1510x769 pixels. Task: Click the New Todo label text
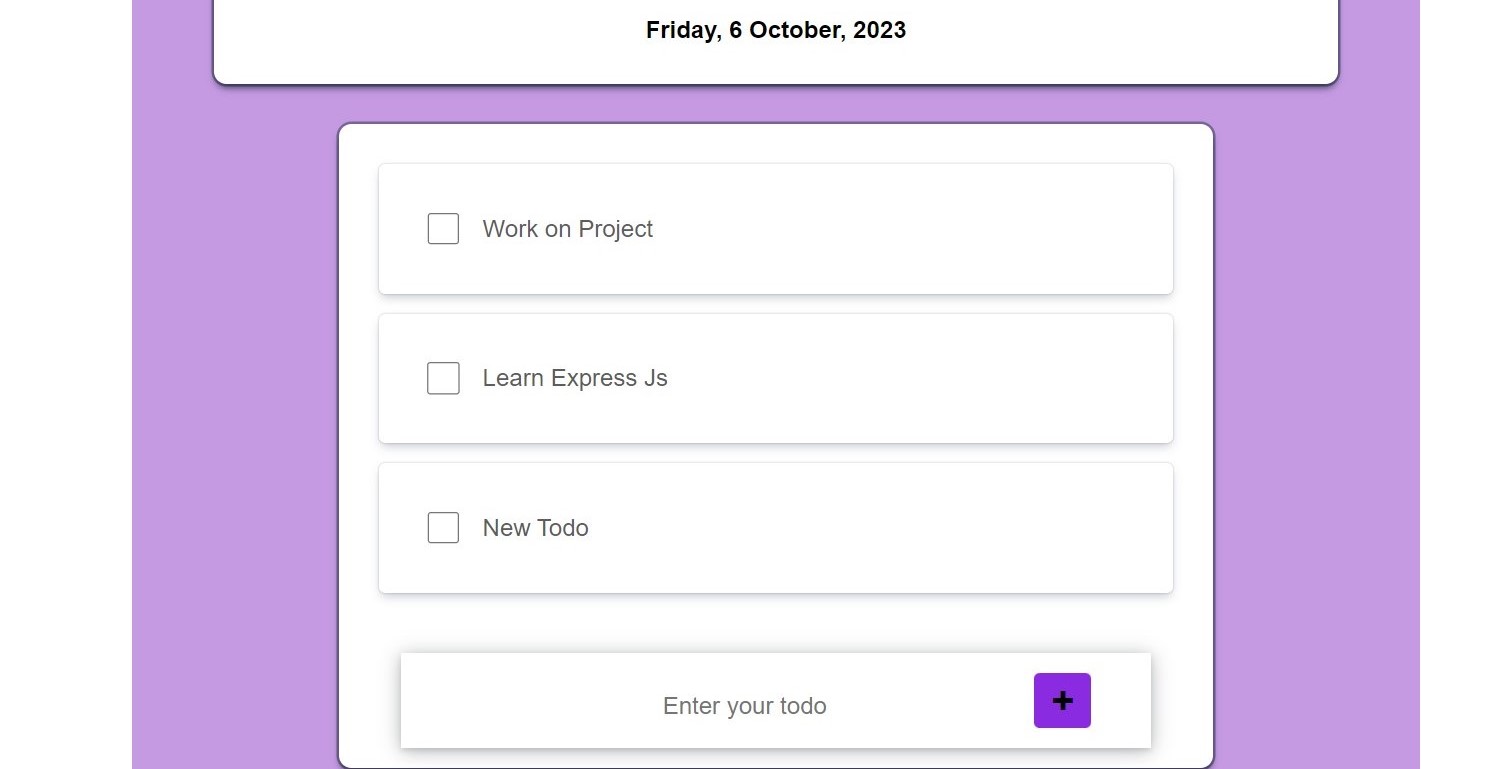535,528
